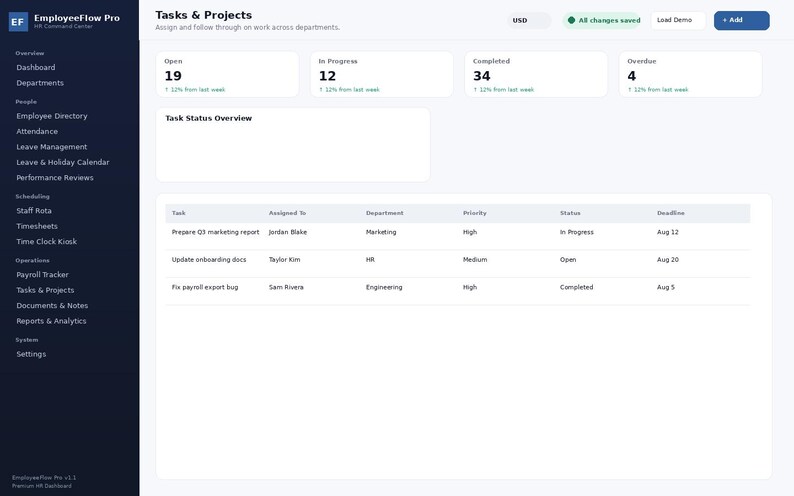Open Dashboard in the sidebar
The width and height of the screenshot is (794, 496).
coord(35,67)
